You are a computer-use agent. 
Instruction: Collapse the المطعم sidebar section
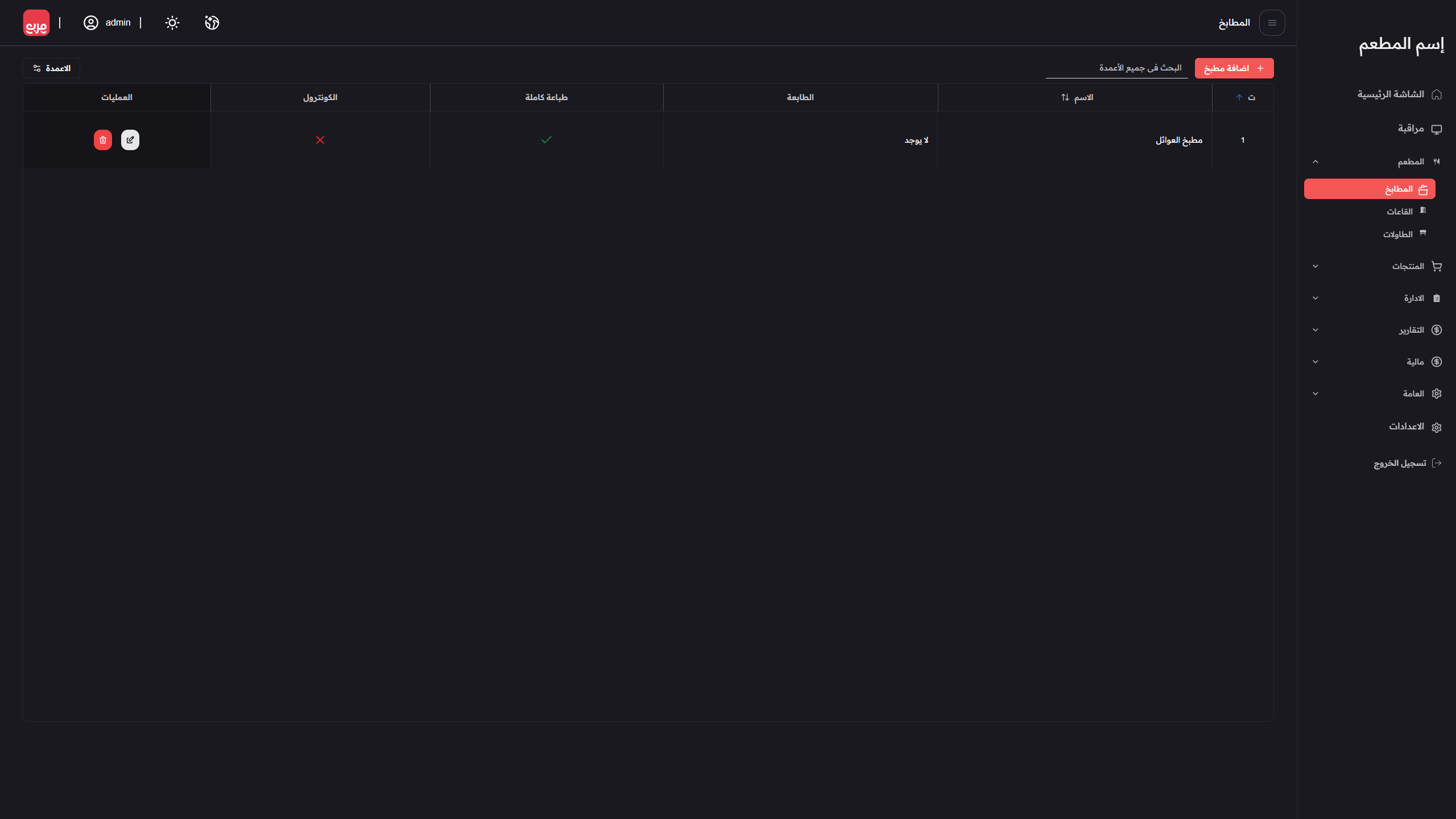pyautogui.click(x=1316, y=162)
